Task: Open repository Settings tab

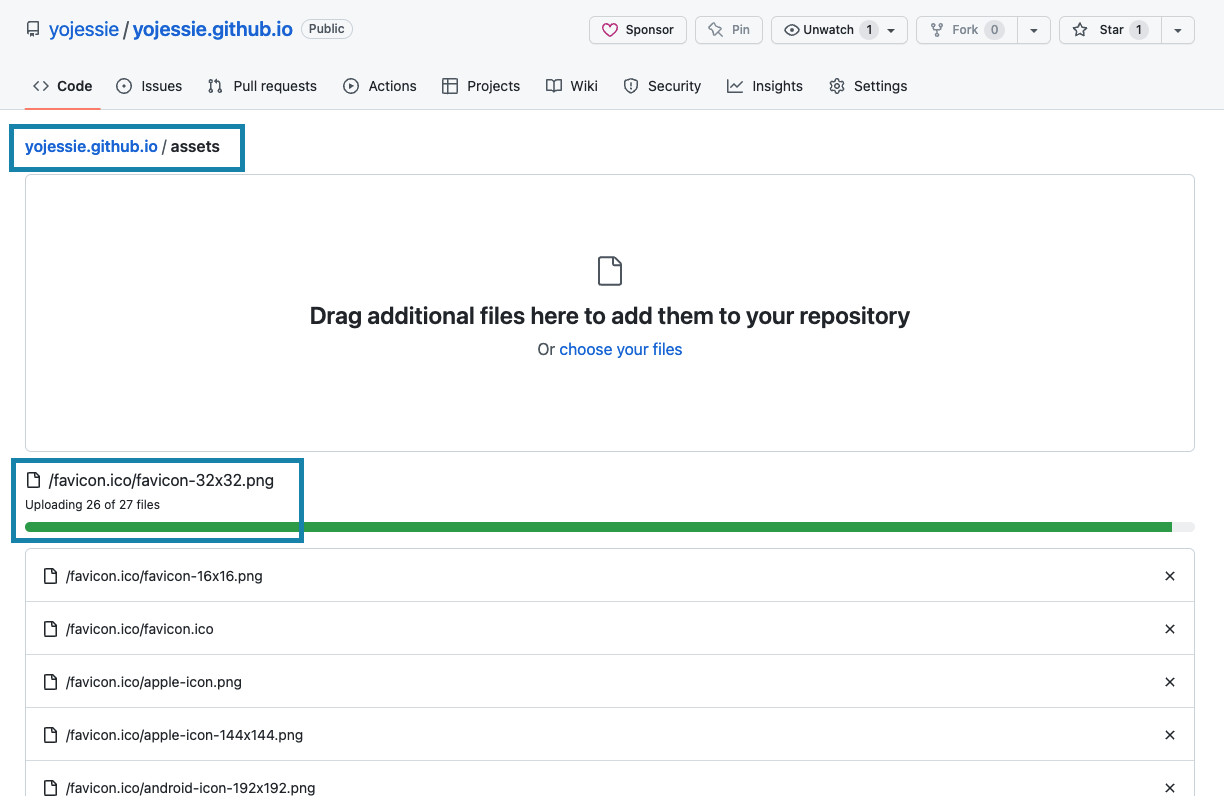Action: (868, 86)
